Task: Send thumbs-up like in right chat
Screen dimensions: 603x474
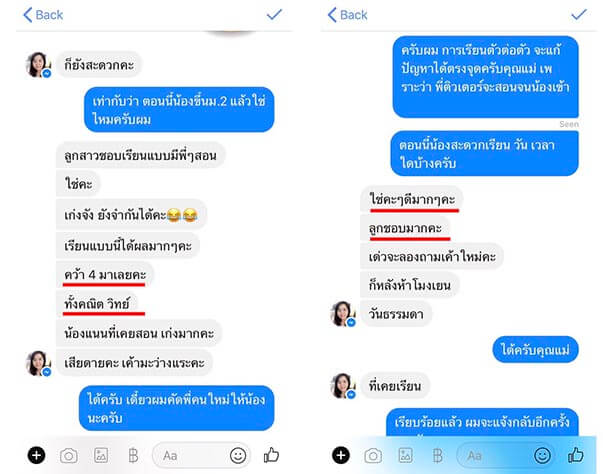Action: [x=576, y=455]
